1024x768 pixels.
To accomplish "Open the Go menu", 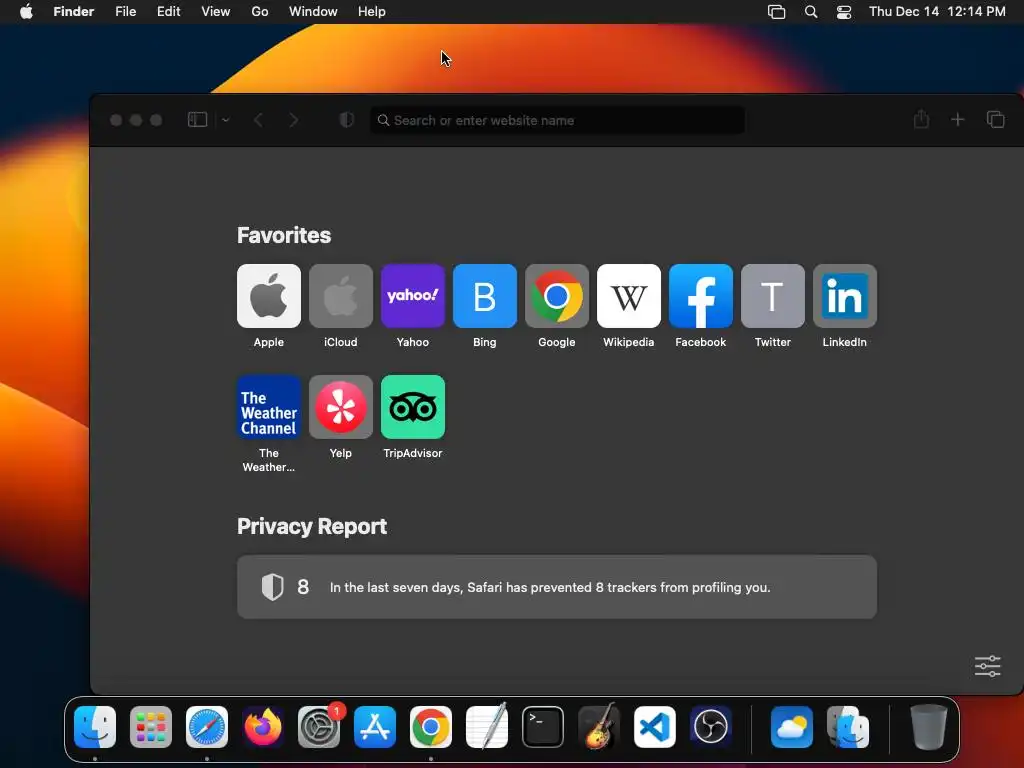I will pos(260,12).
